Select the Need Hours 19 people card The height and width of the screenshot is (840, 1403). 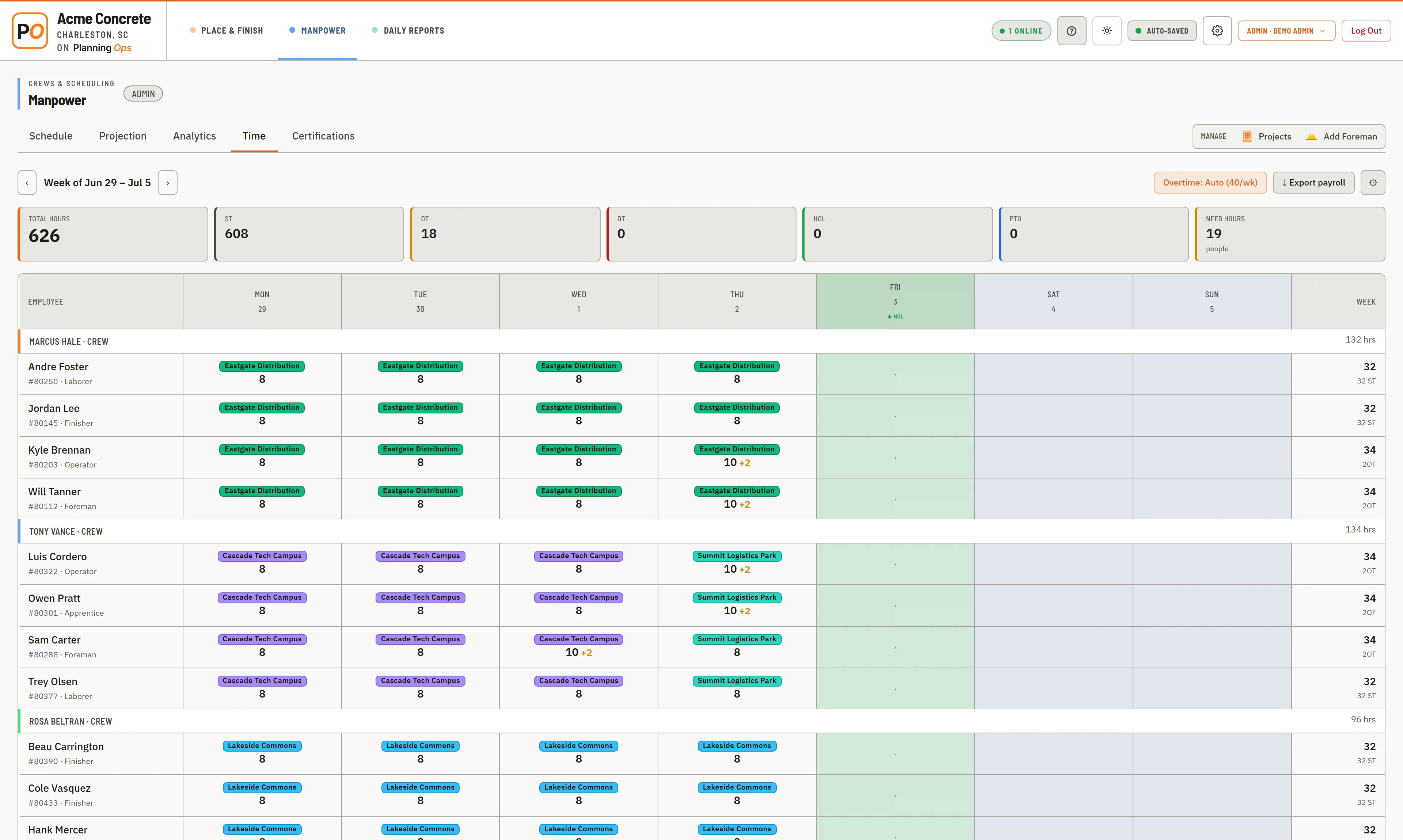click(x=1290, y=234)
